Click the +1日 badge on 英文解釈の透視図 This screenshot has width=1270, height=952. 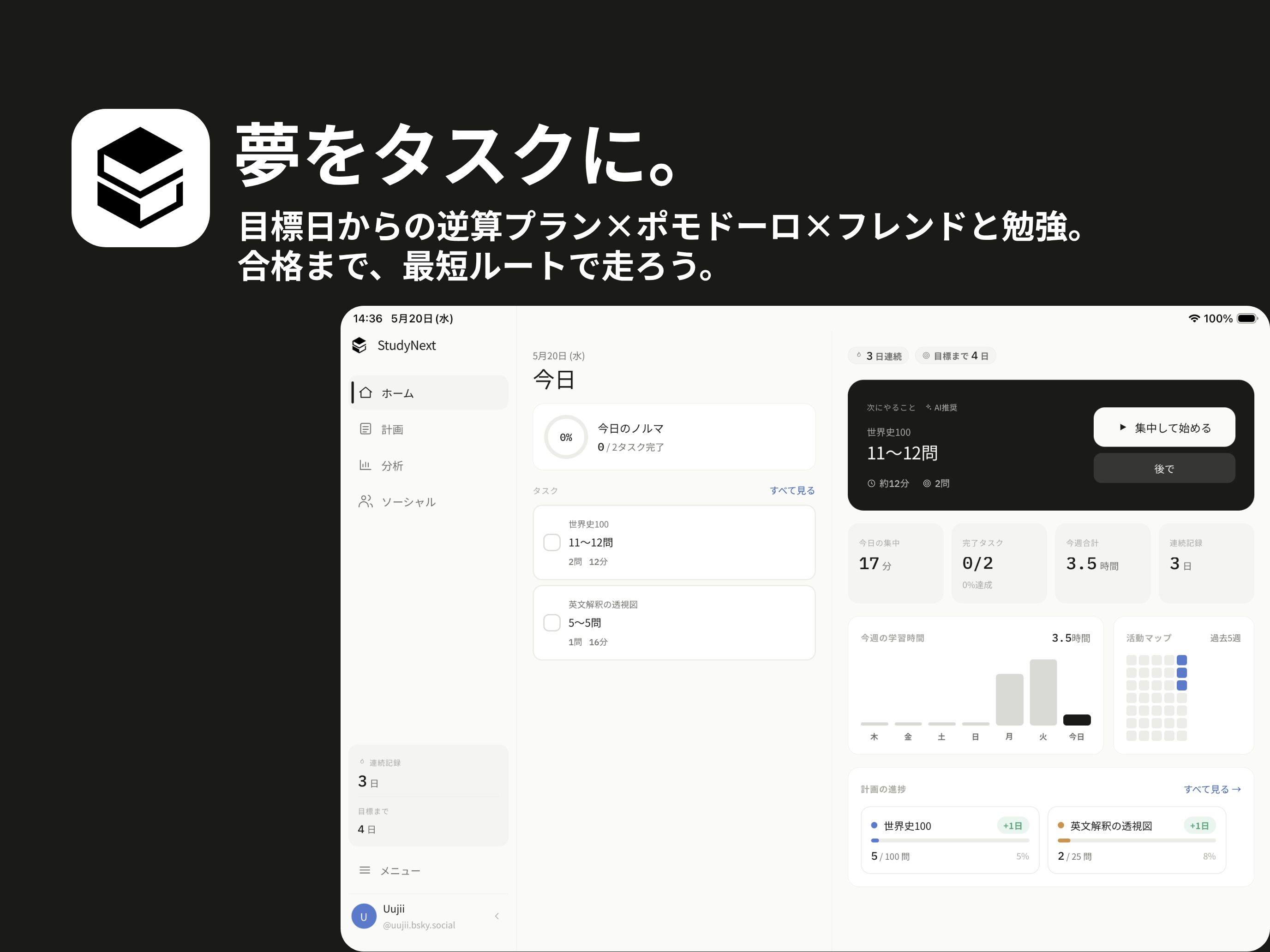click(x=1199, y=825)
